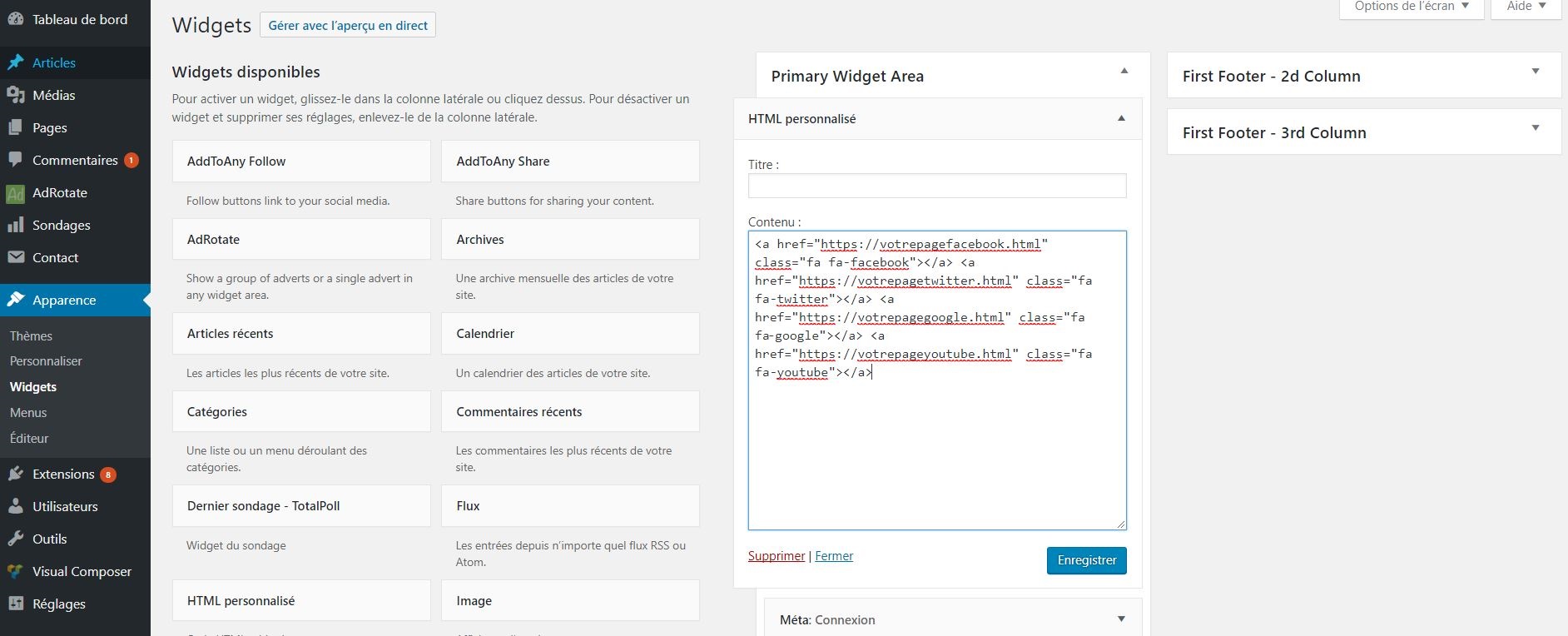Click the Médias icon in sidebar
The width and height of the screenshot is (1568, 636).
(x=16, y=96)
